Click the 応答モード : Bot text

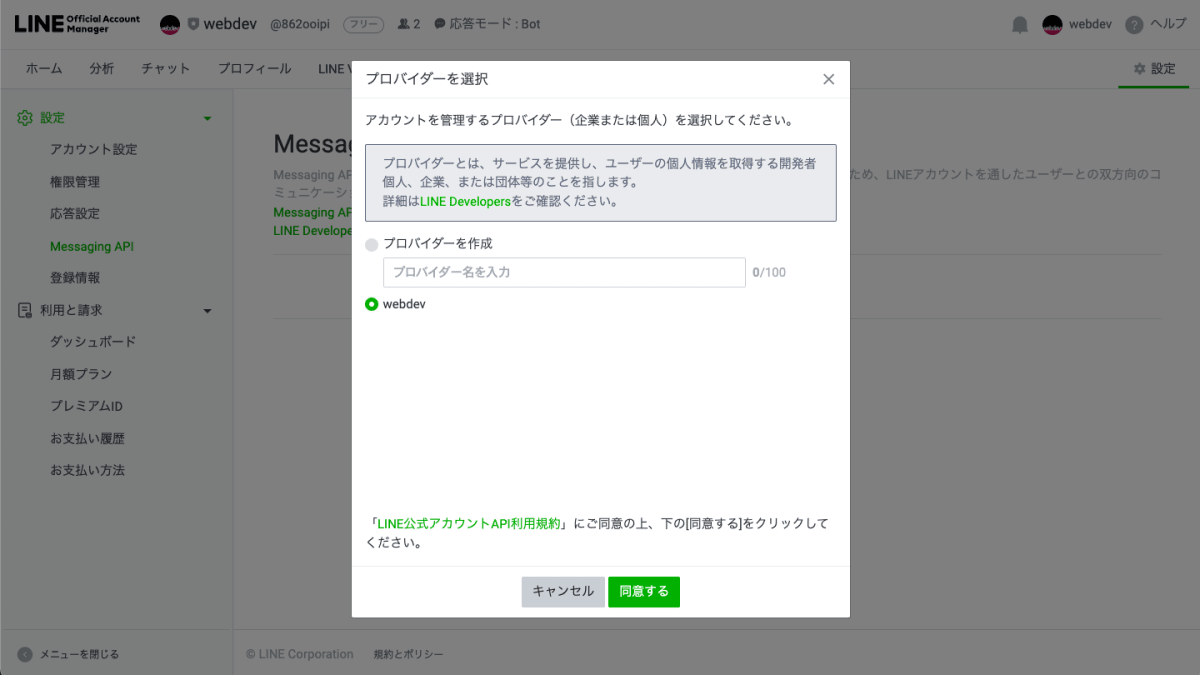495,24
